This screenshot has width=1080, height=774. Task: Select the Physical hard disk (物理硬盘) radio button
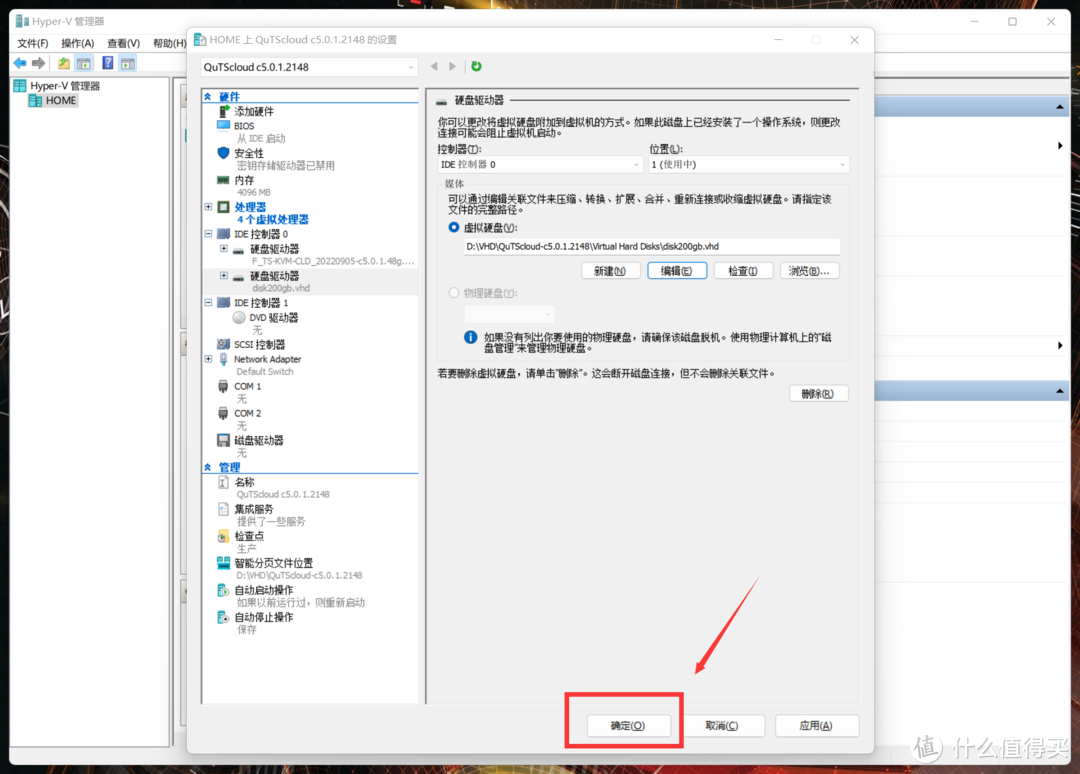pos(453,293)
